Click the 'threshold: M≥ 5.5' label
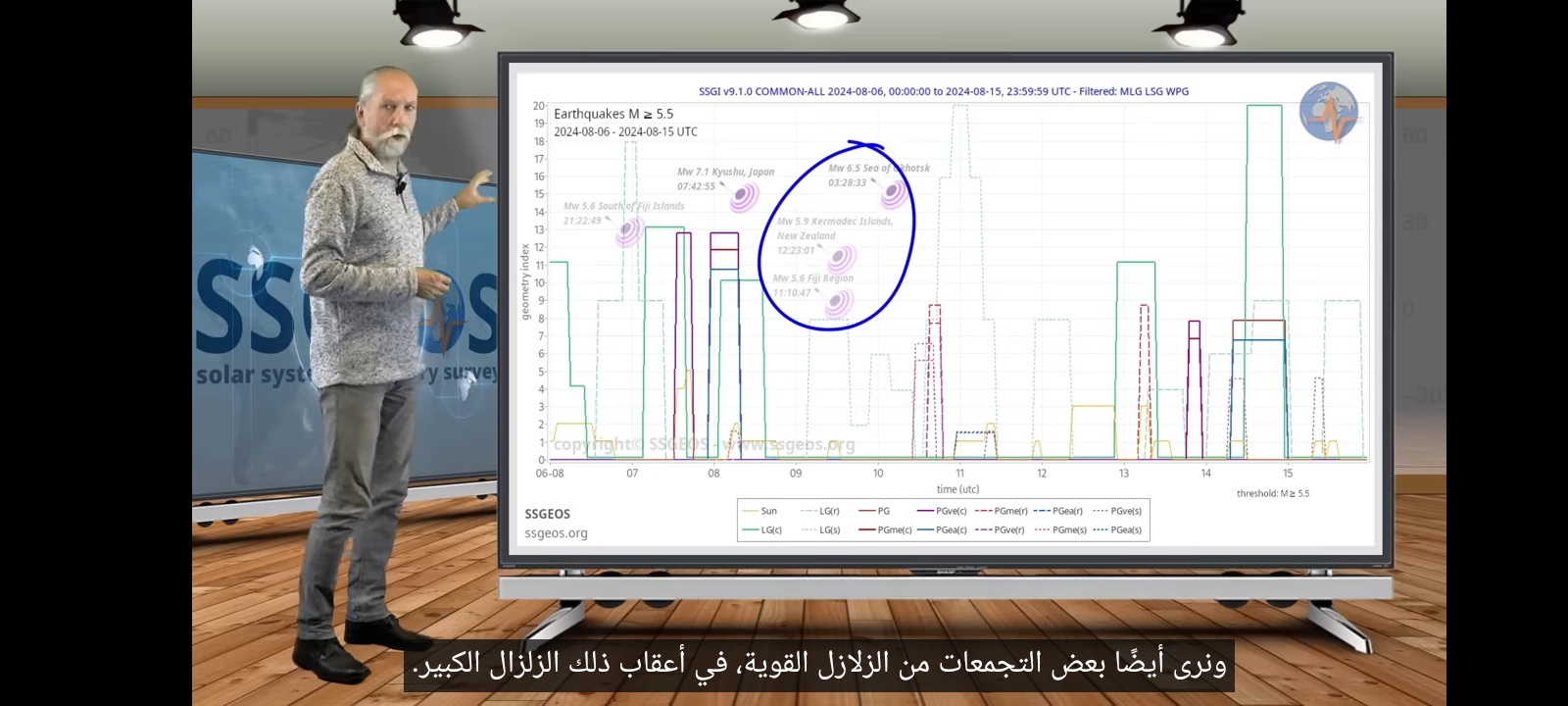This screenshot has height=706, width=1568. pyautogui.click(x=1272, y=493)
